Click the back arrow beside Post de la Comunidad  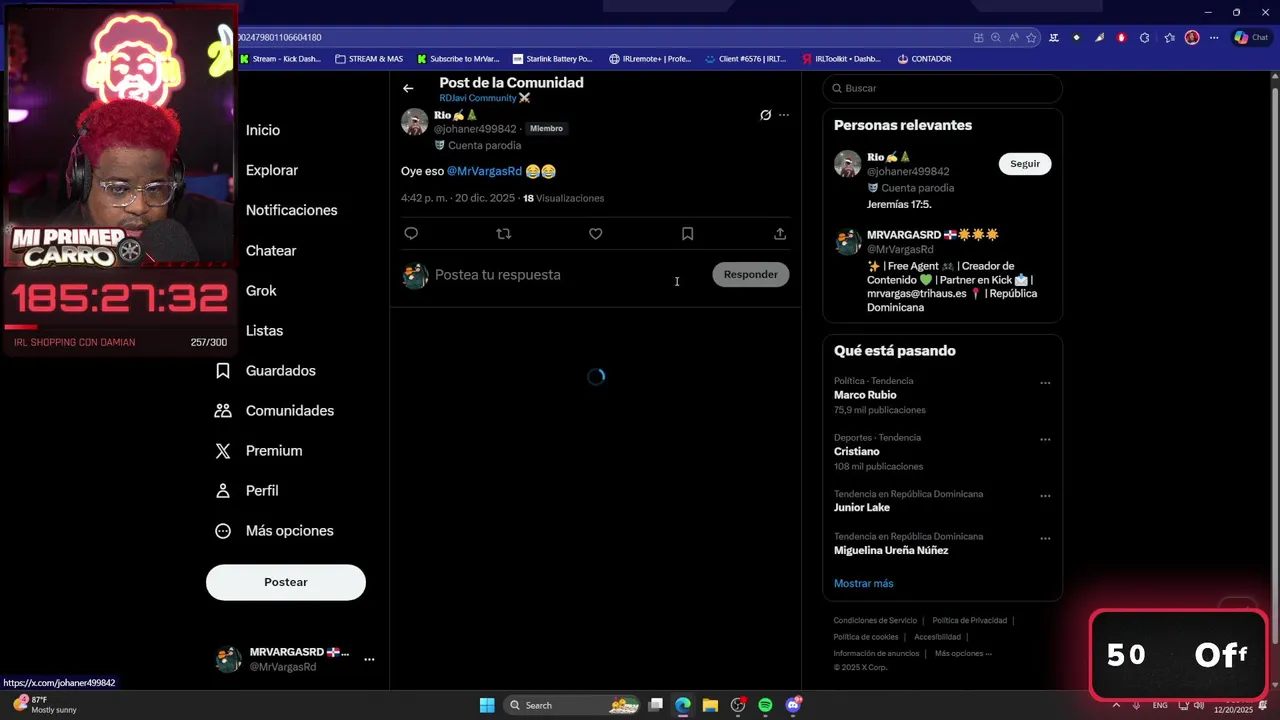click(x=408, y=89)
